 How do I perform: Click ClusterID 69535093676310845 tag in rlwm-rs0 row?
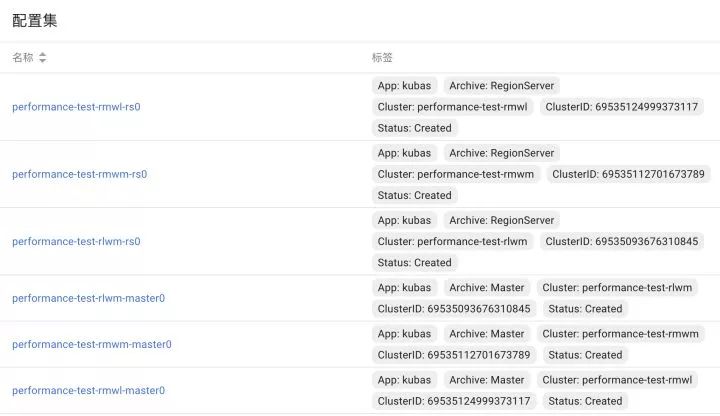tap(622, 241)
